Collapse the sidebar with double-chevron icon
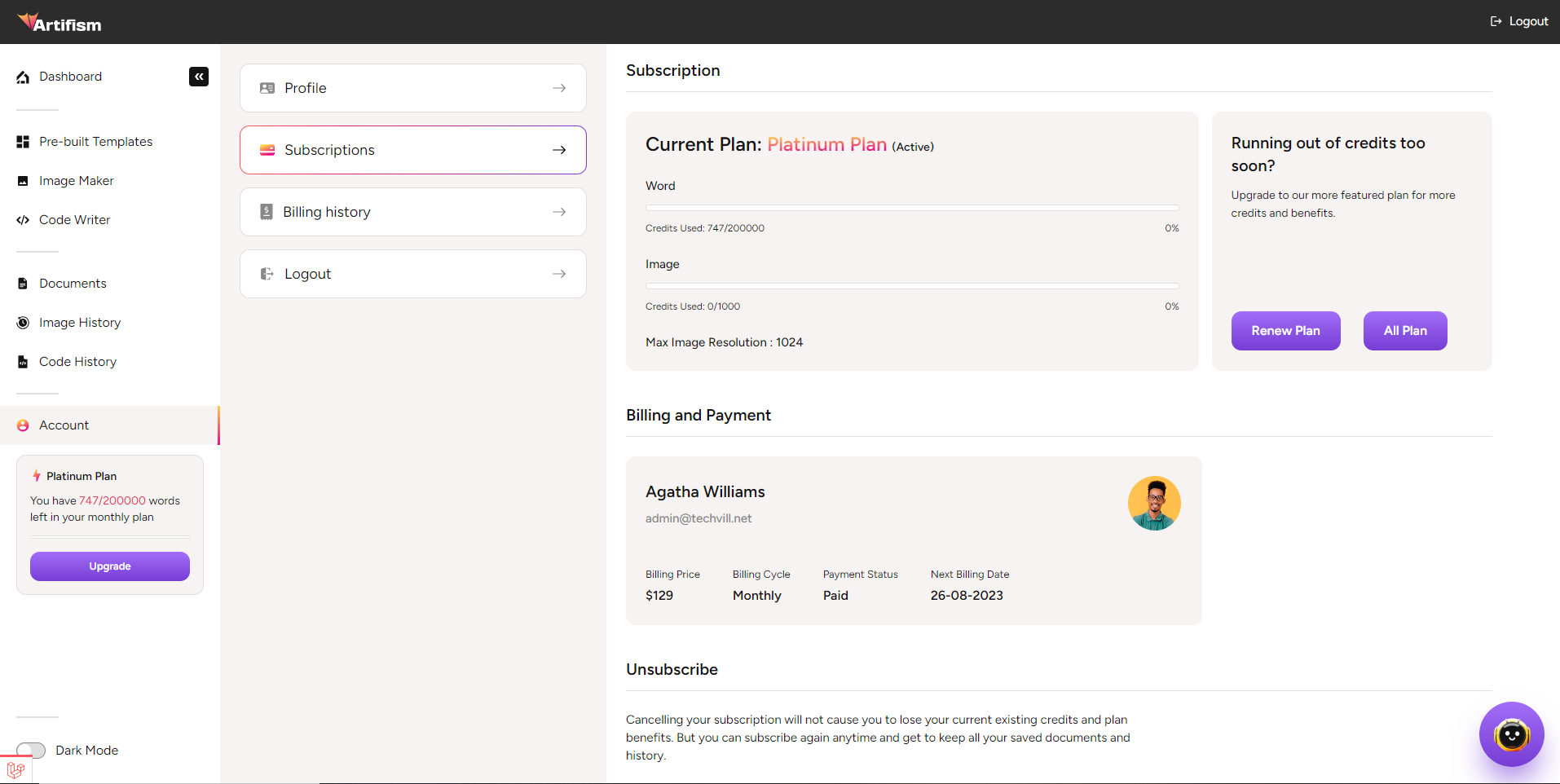1560x784 pixels. coord(199,77)
